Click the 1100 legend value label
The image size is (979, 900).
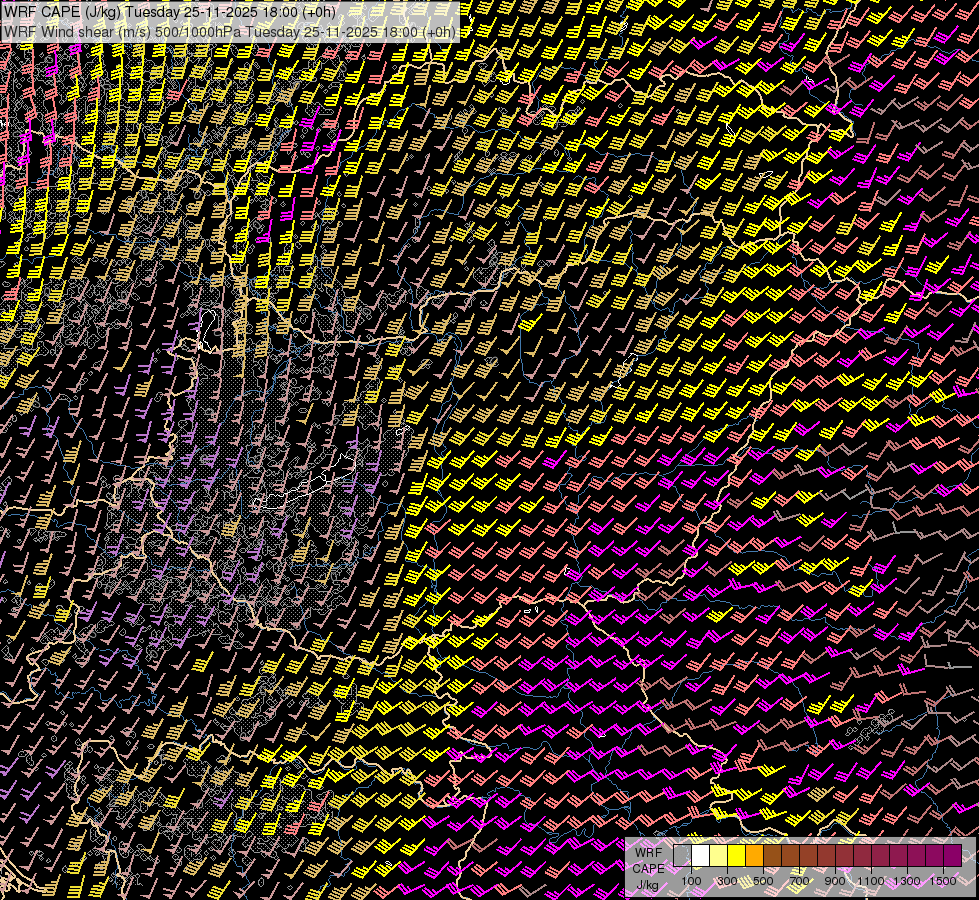(x=870, y=881)
